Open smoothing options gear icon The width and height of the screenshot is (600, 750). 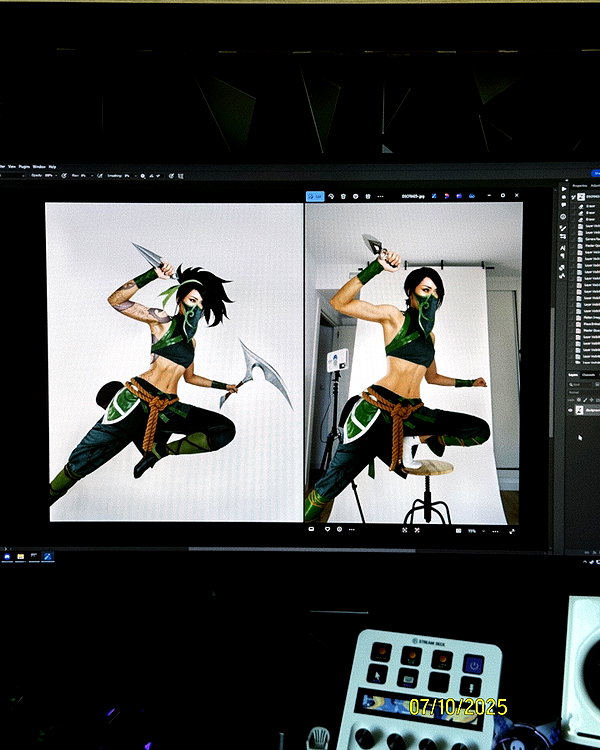[x=143, y=176]
